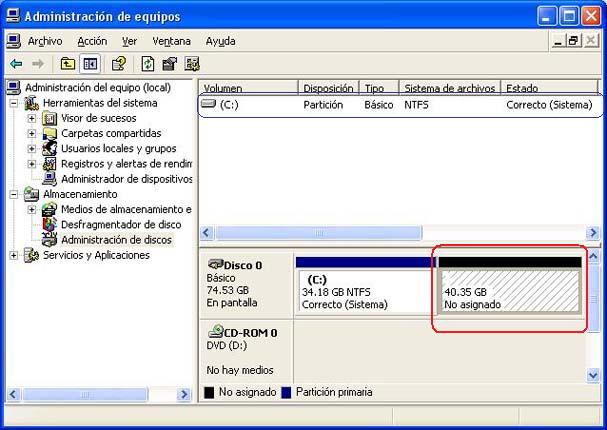Sort by the Disposición column header
The width and height of the screenshot is (607, 430).
point(329,88)
